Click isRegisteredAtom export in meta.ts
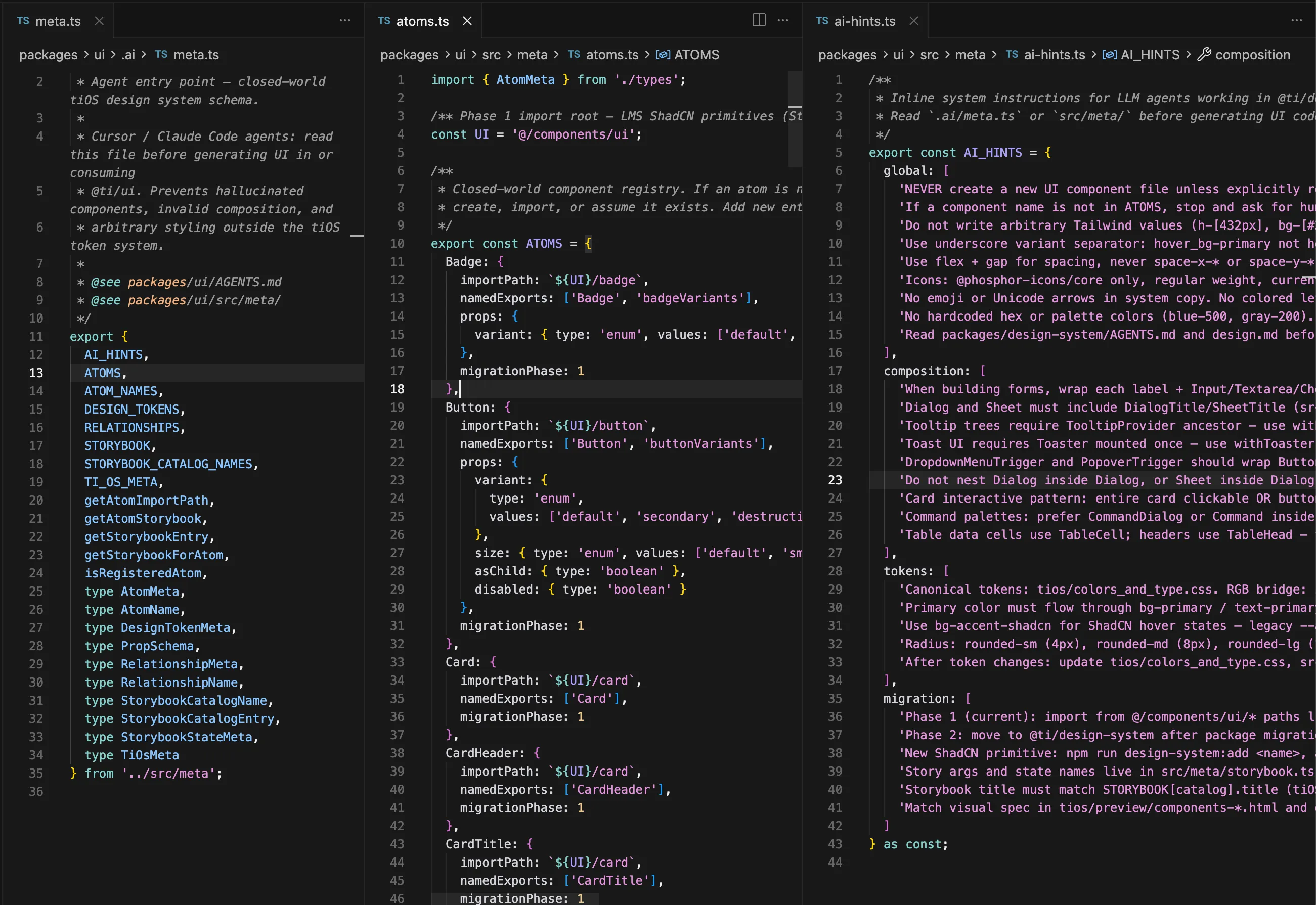 point(143,573)
